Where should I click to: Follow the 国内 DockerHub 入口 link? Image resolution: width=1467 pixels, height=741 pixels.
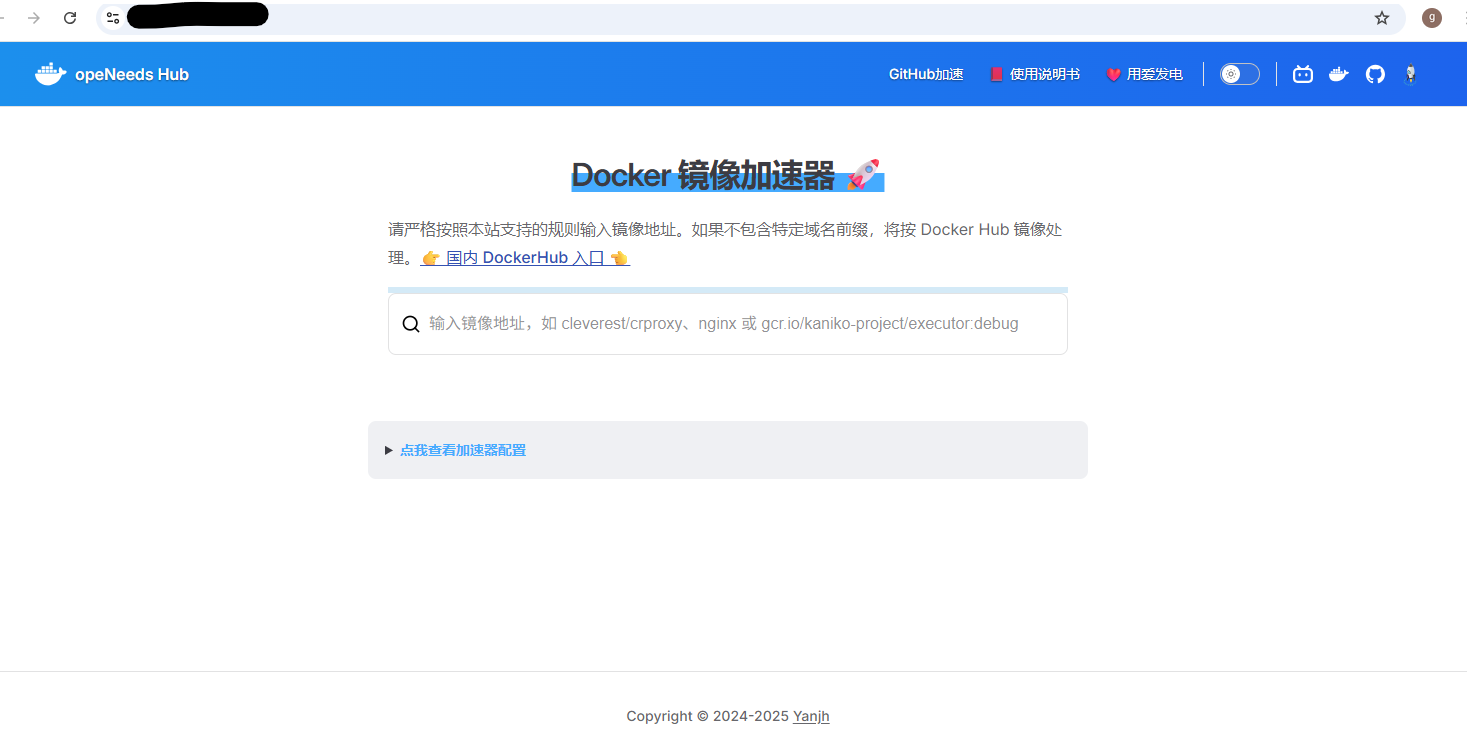click(x=525, y=258)
